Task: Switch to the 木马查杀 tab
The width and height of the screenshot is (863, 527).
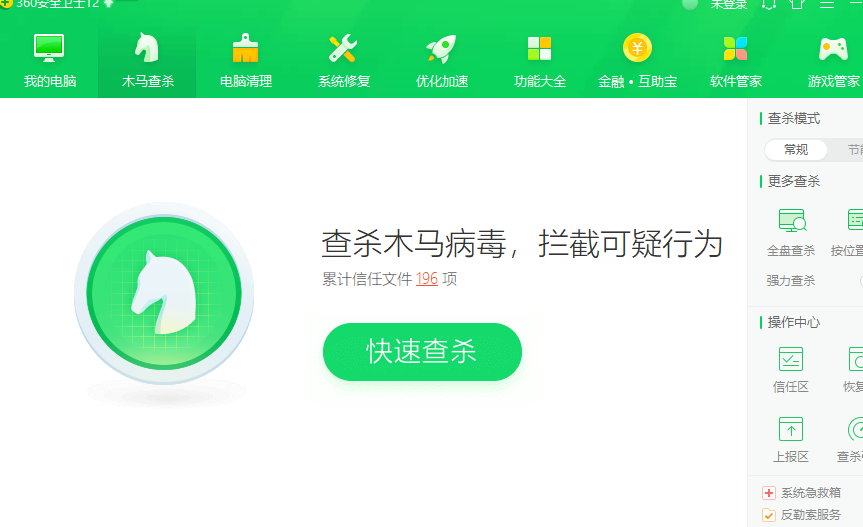Action: click(x=148, y=61)
